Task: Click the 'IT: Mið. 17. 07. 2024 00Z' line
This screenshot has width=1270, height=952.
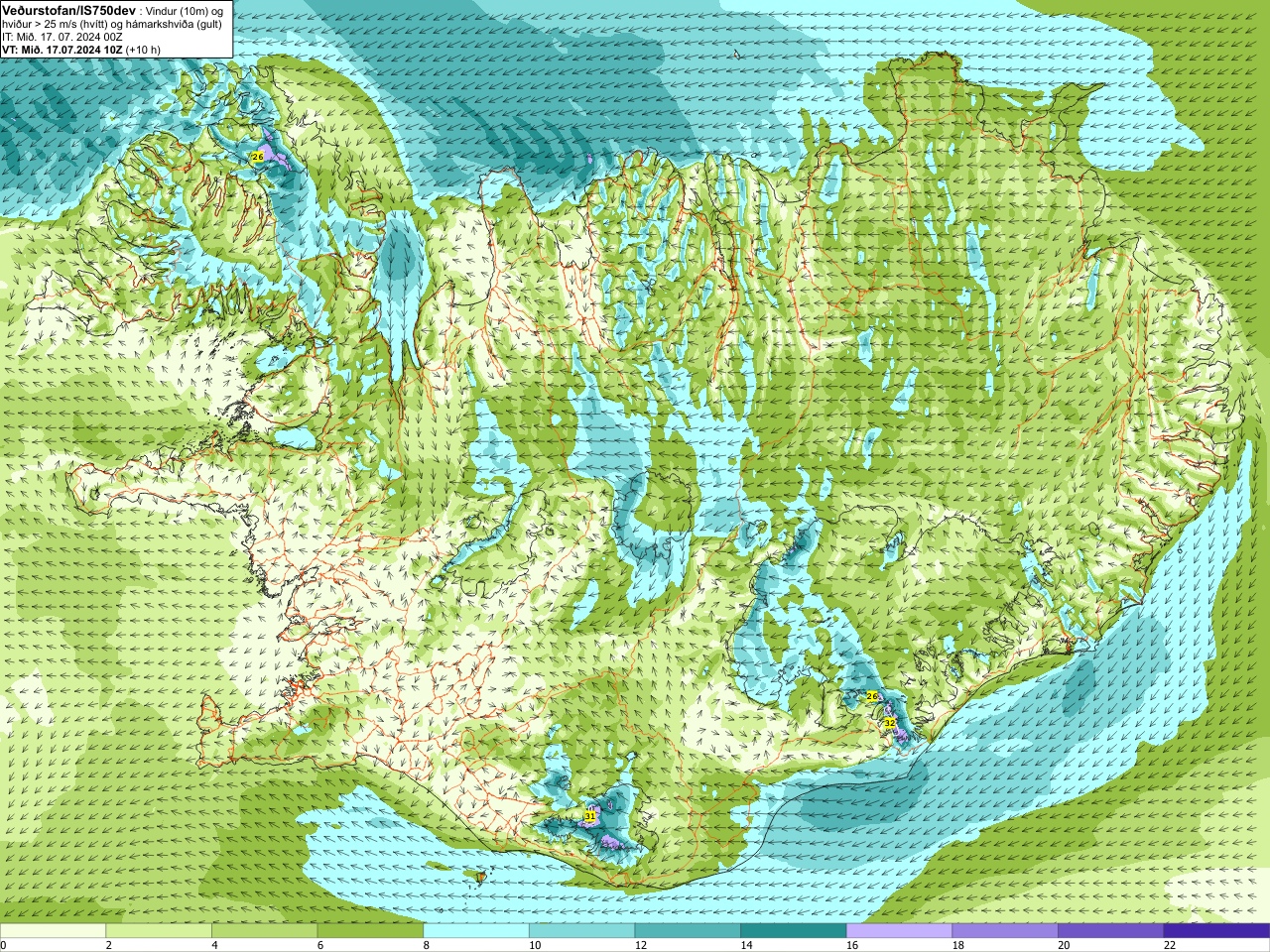Action: click(x=63, y=37)
